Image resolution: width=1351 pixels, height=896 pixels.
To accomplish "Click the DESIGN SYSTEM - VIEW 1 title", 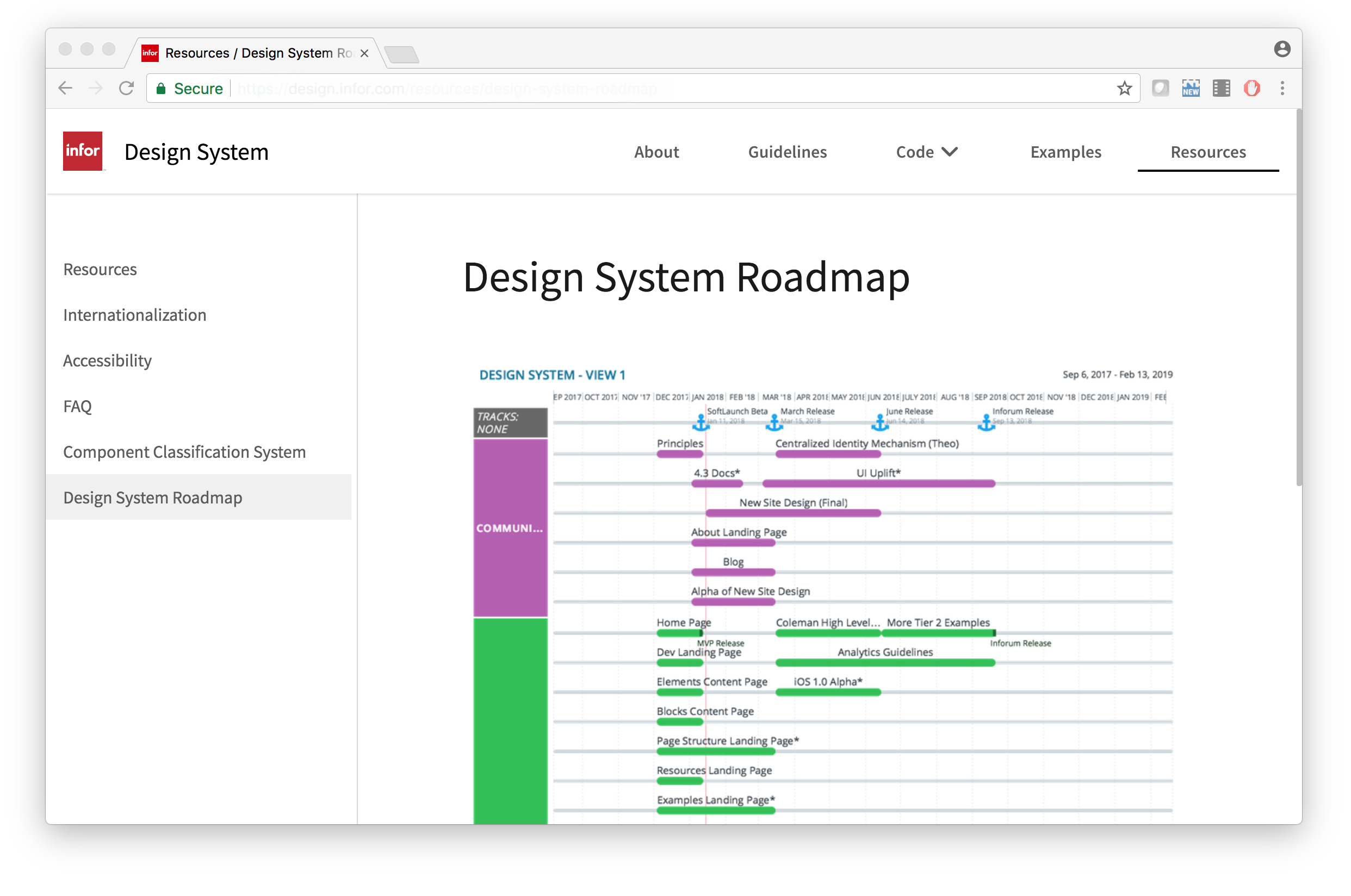I will point(551,376).
